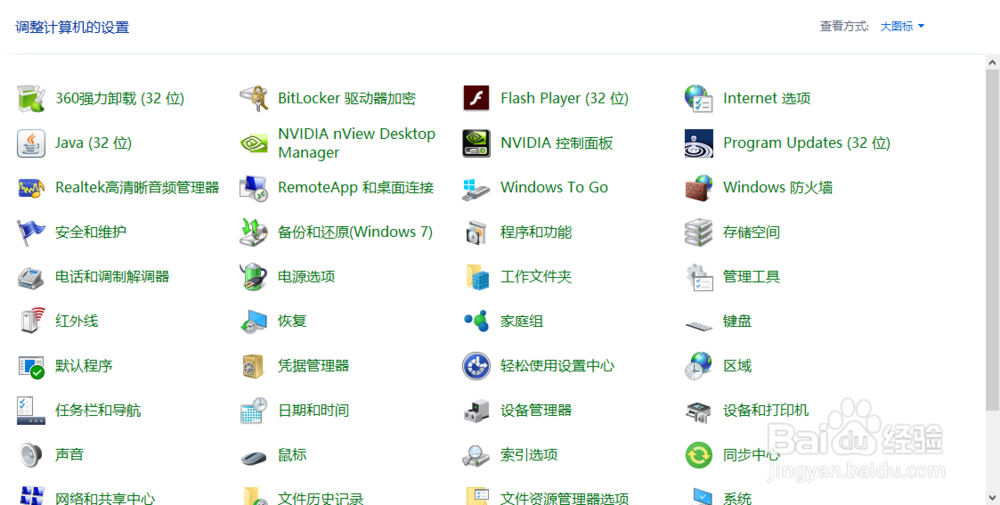The height and width of the screenshot is (505, 1000).
Task: Open the 索引选项 magnifier icon
Action: (476, 456)
